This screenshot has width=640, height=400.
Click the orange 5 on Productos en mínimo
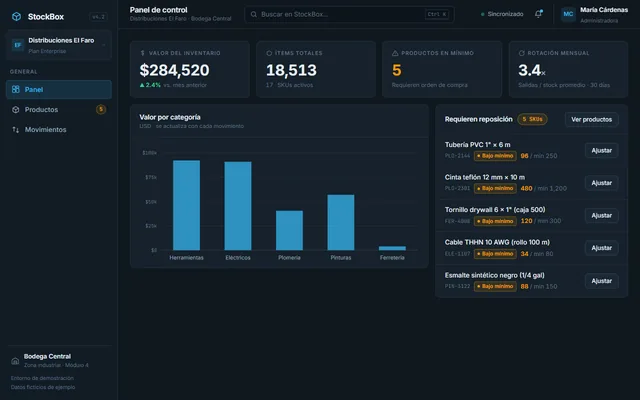pyautogui.click(x=396, y=70)
